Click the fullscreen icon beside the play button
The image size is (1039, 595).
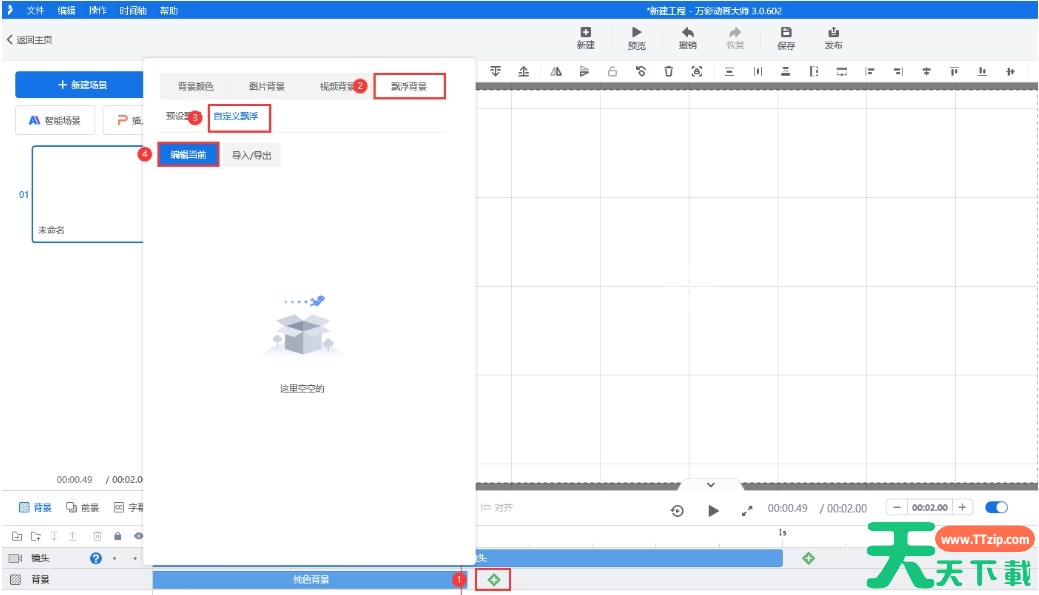(x=747, y=510)
